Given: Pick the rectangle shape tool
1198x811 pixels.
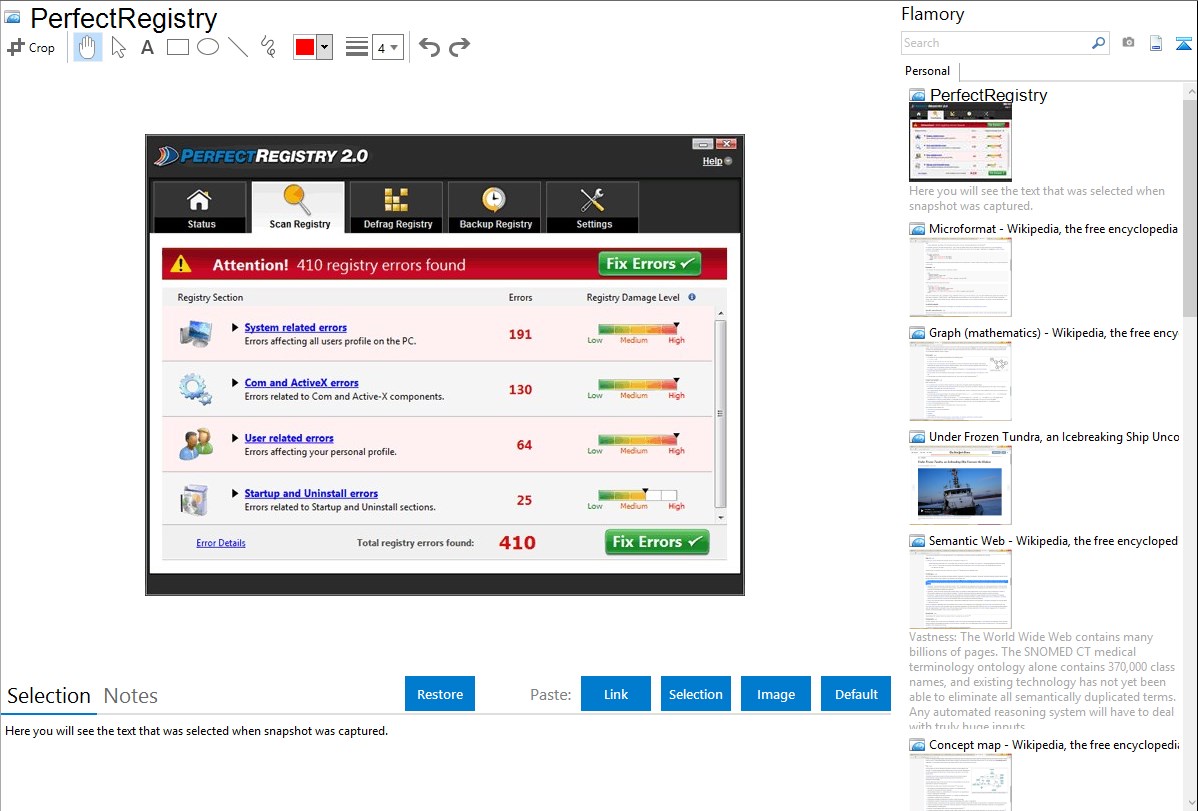Looking at the screenshot, I should click(x=178, y=47).
